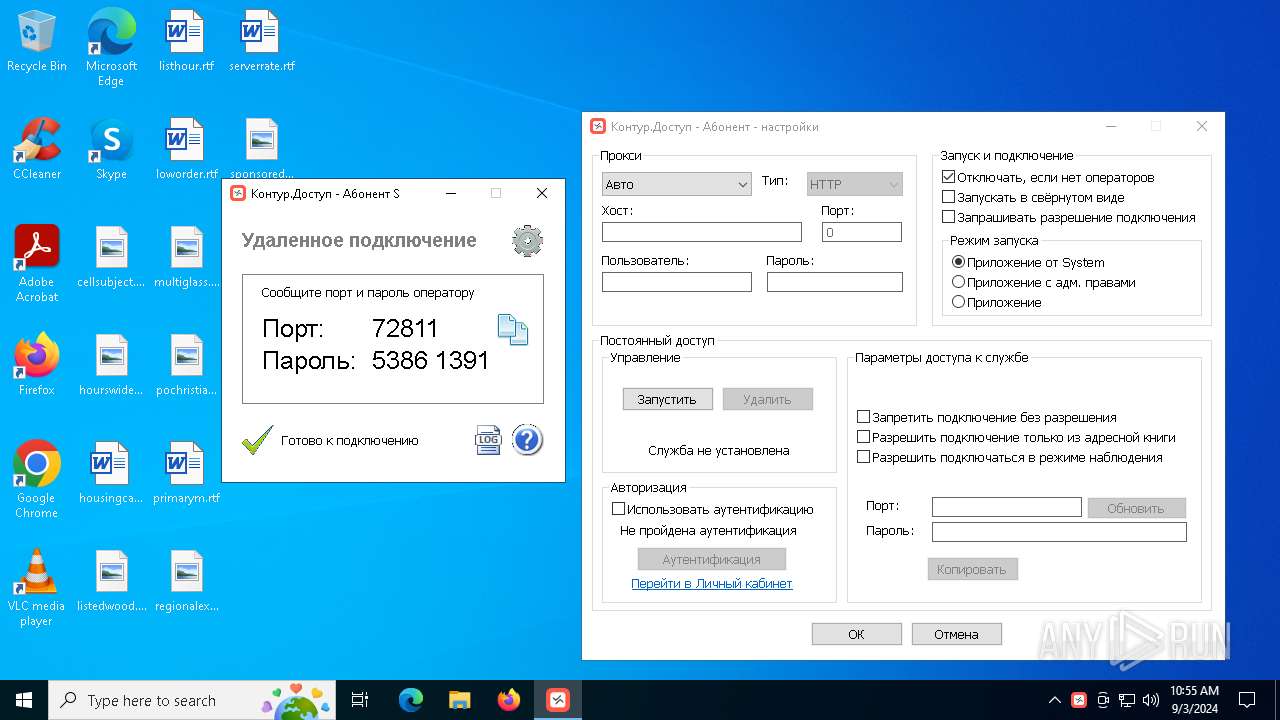Open listhour.rtf desktop file
1280x720 pixels.
(186, 42)
